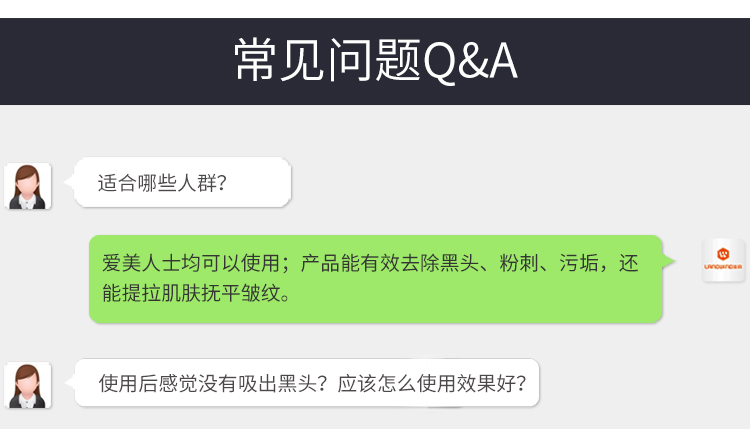Open profile of avatar beside second question
750x429 pixels.
coord(28,385)
